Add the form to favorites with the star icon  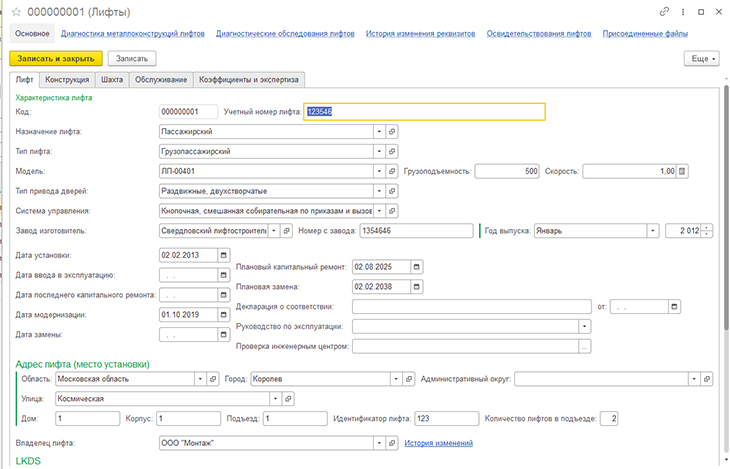click(16, 12)
